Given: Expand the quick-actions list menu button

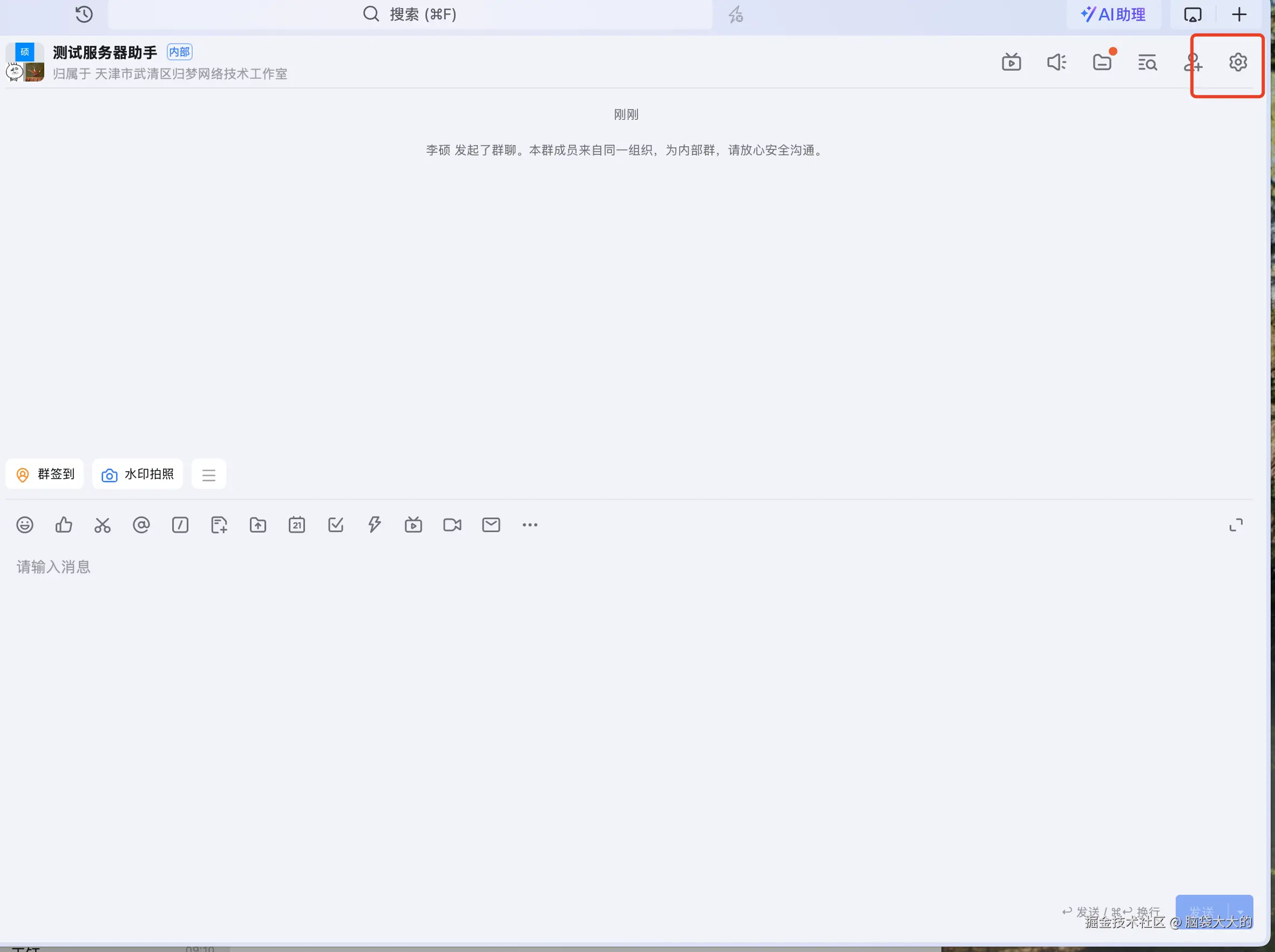Looking at the screenshot, I should coord(209,475).
